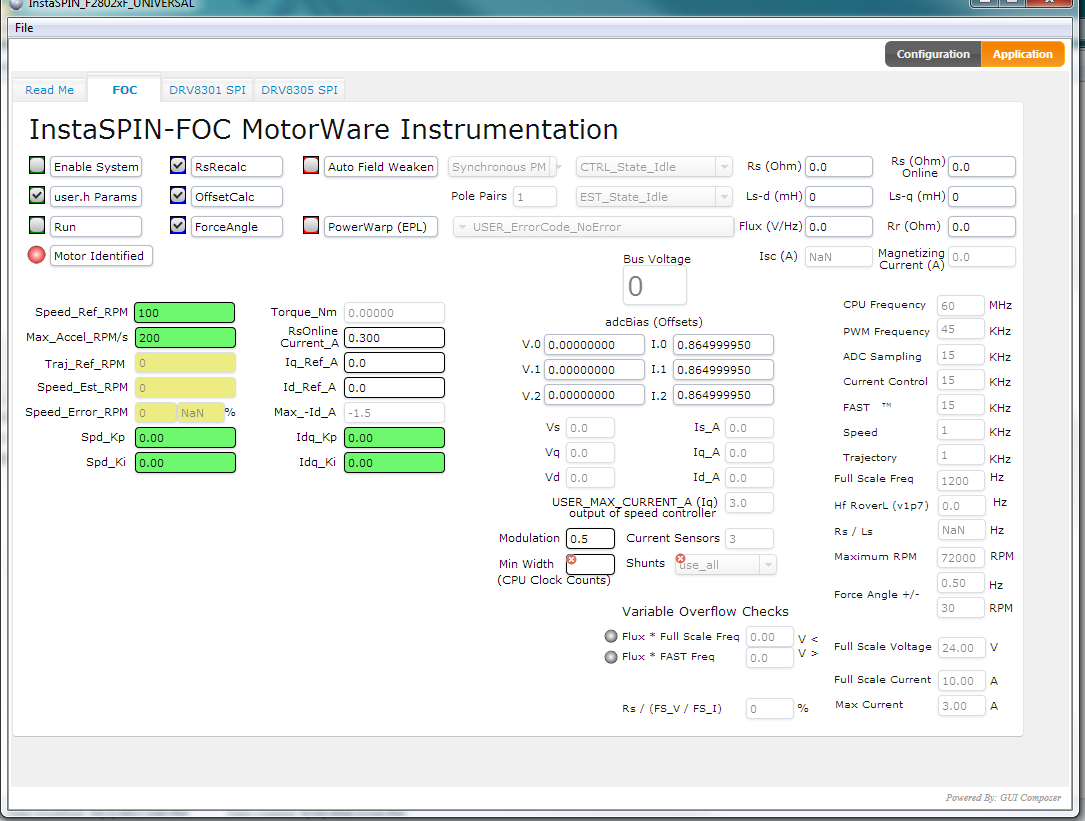Click the Bus Voltage display box

coord(655,286)
